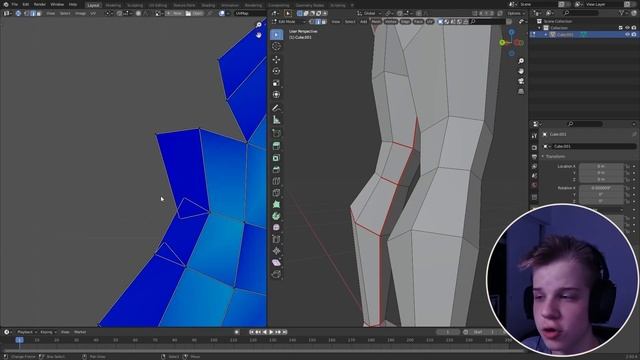Open the Edit menu
The image size is (640, 360).
pyautogui.click(x=26, y=4)
